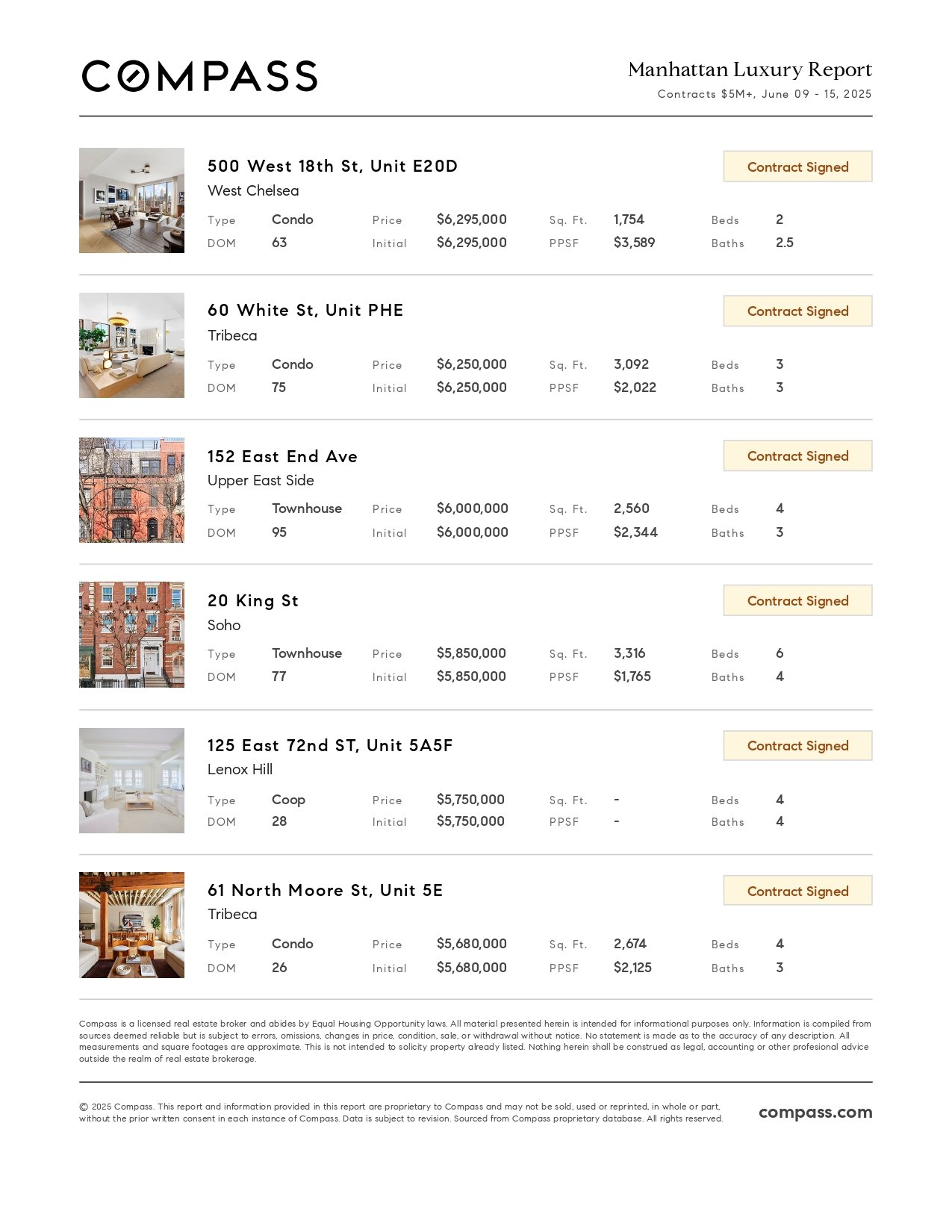Image resolution: width=952 pixels, height=1232 pixels.
Task: Select the 60 White St, Unit PHE title
Action: click(x=305, y=310)
